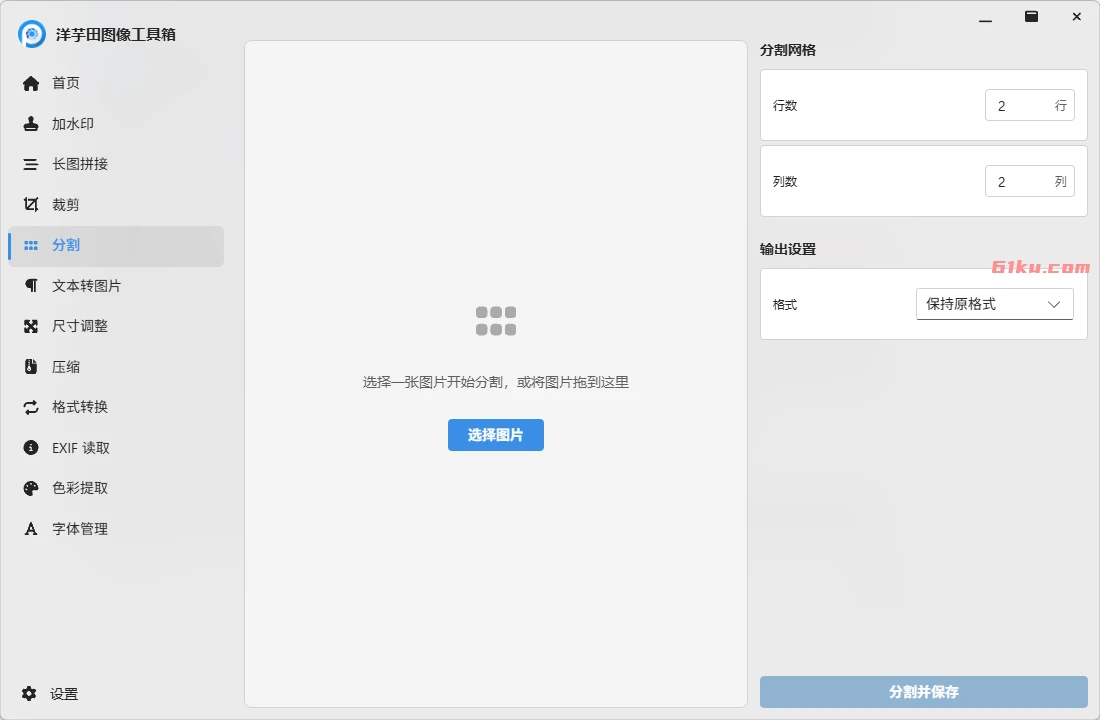Click the info icon for EXIF 读取
This screenshot has width=1100, height=720.
click(31, 448)
